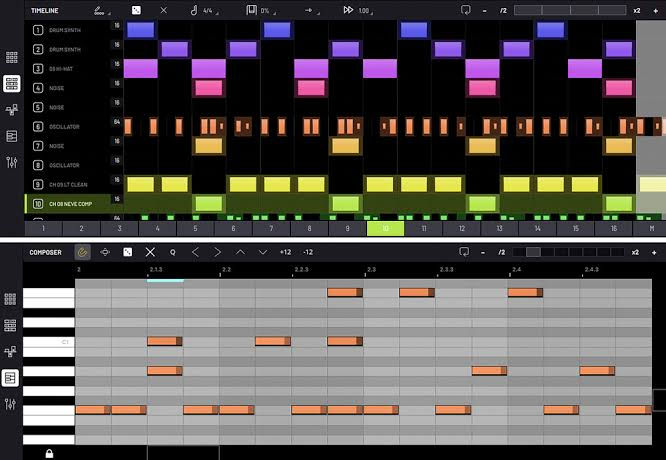Click the active draw tool icon in Composer toolbar

(x=82, y=252)
